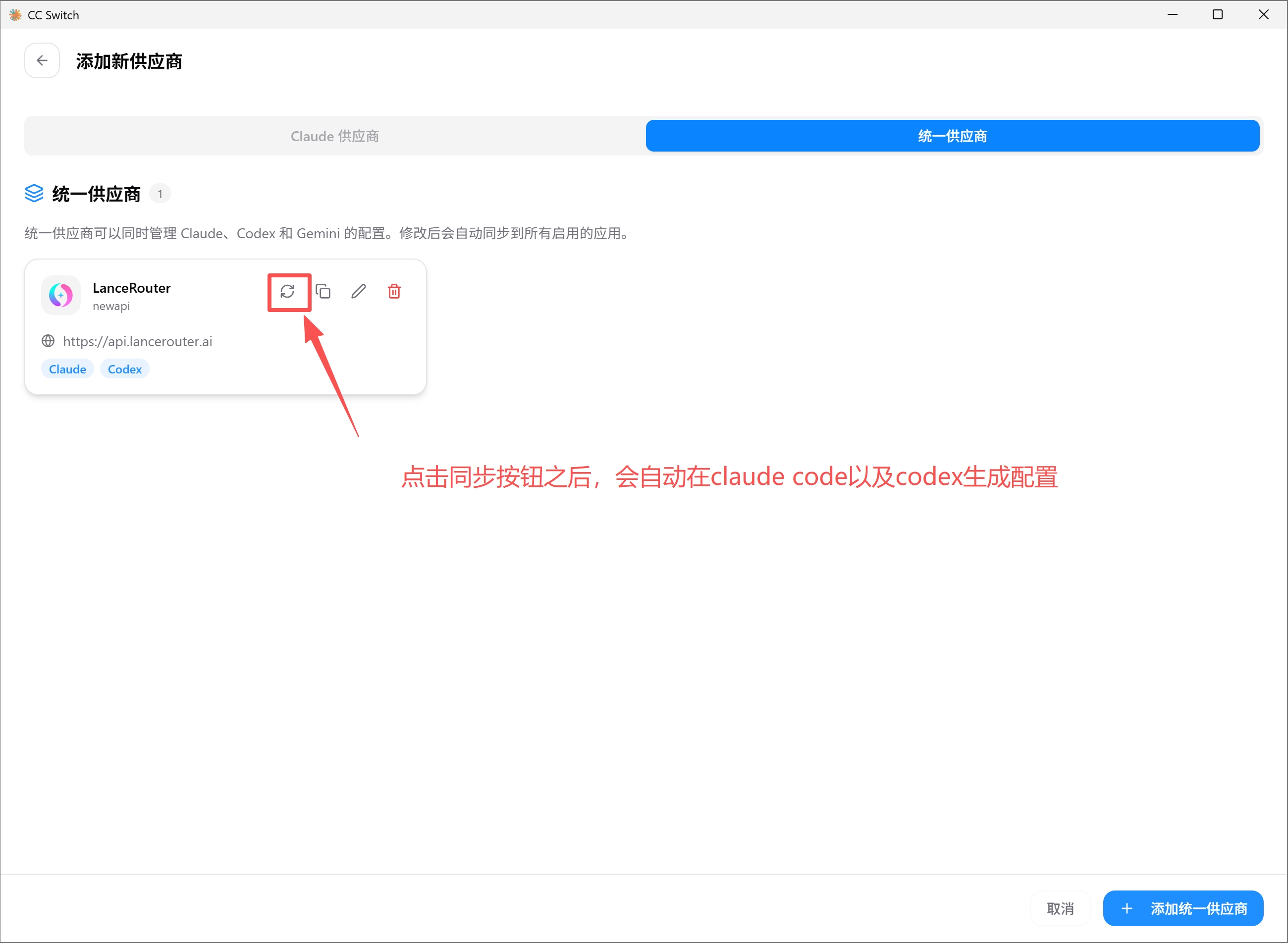Click the count badge showing 1

[x=160, y=194]
